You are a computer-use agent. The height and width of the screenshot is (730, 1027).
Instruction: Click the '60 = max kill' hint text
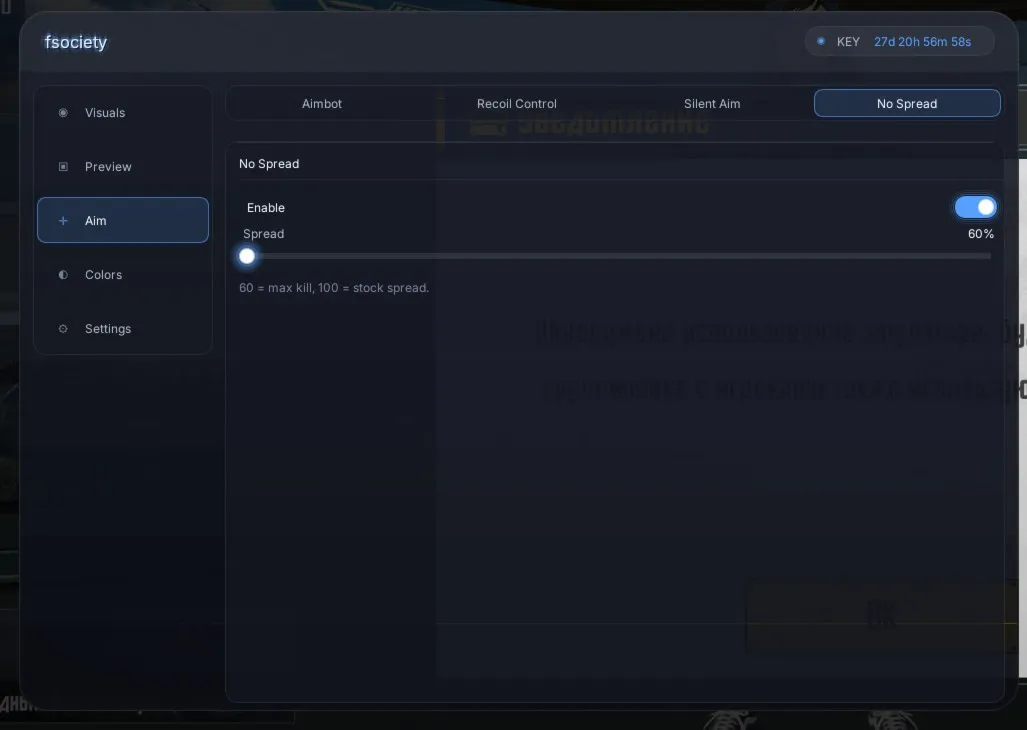tap(334, 287)
